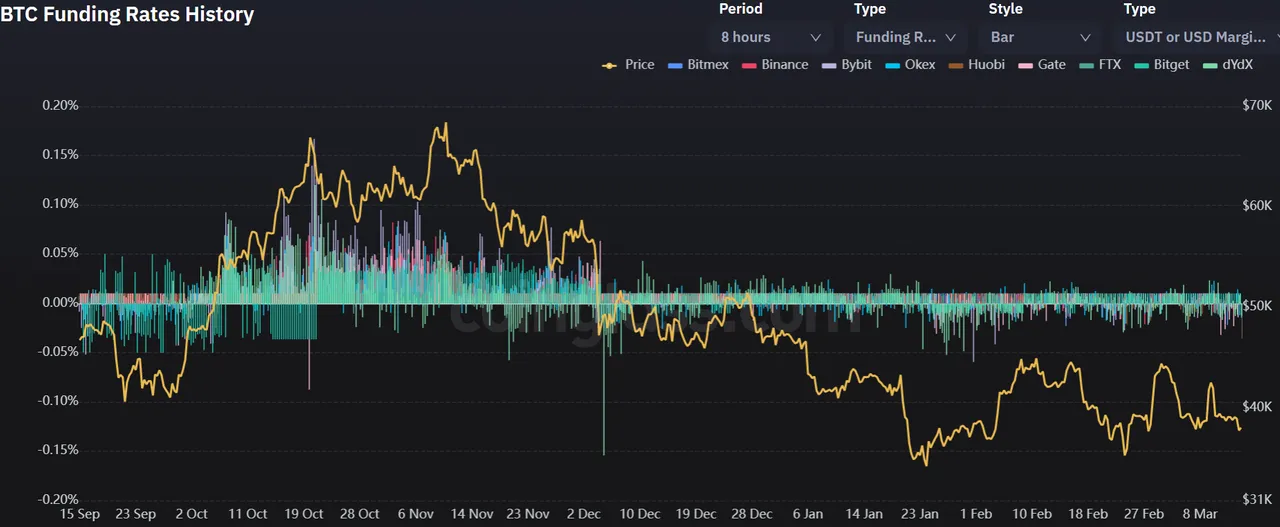
Task: Click the 28 Dec date on the x-axis
Action: (752, 514)
